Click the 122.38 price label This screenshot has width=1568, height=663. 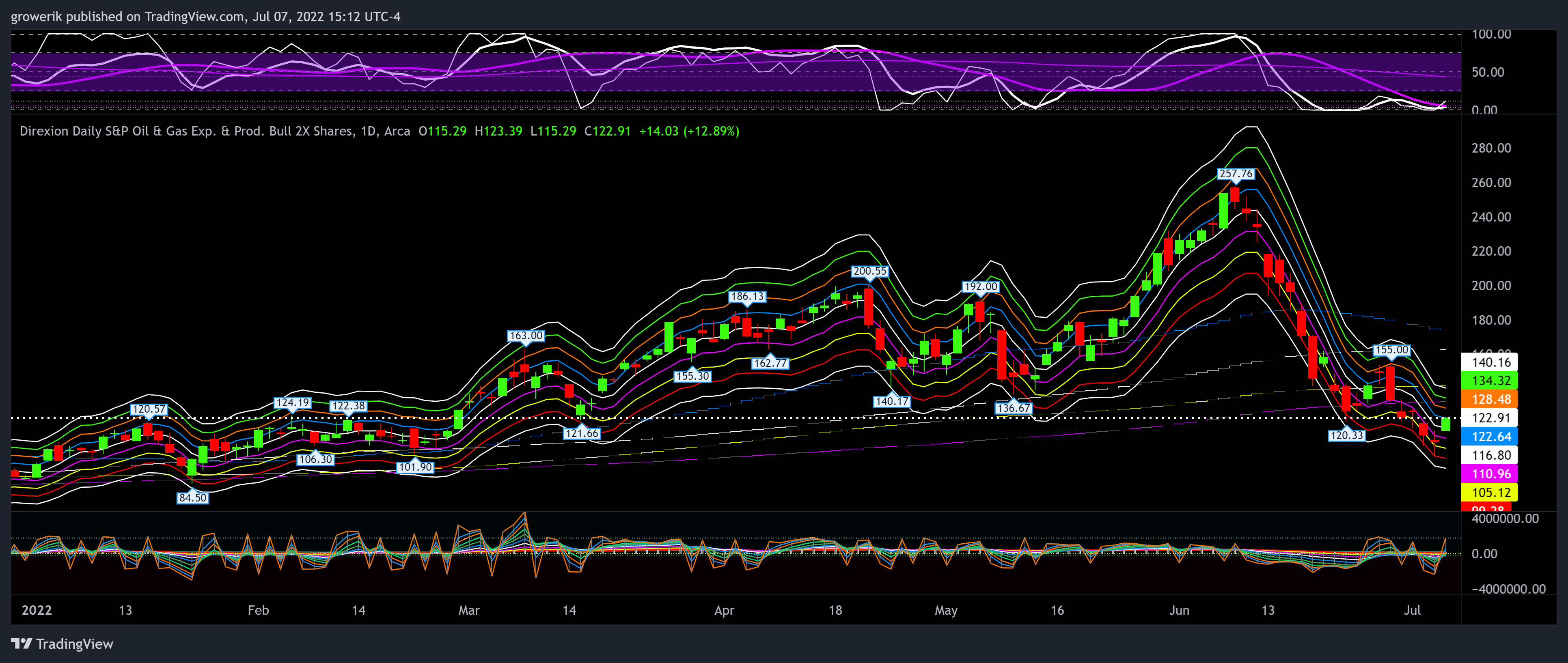click(x=348, y=406)
